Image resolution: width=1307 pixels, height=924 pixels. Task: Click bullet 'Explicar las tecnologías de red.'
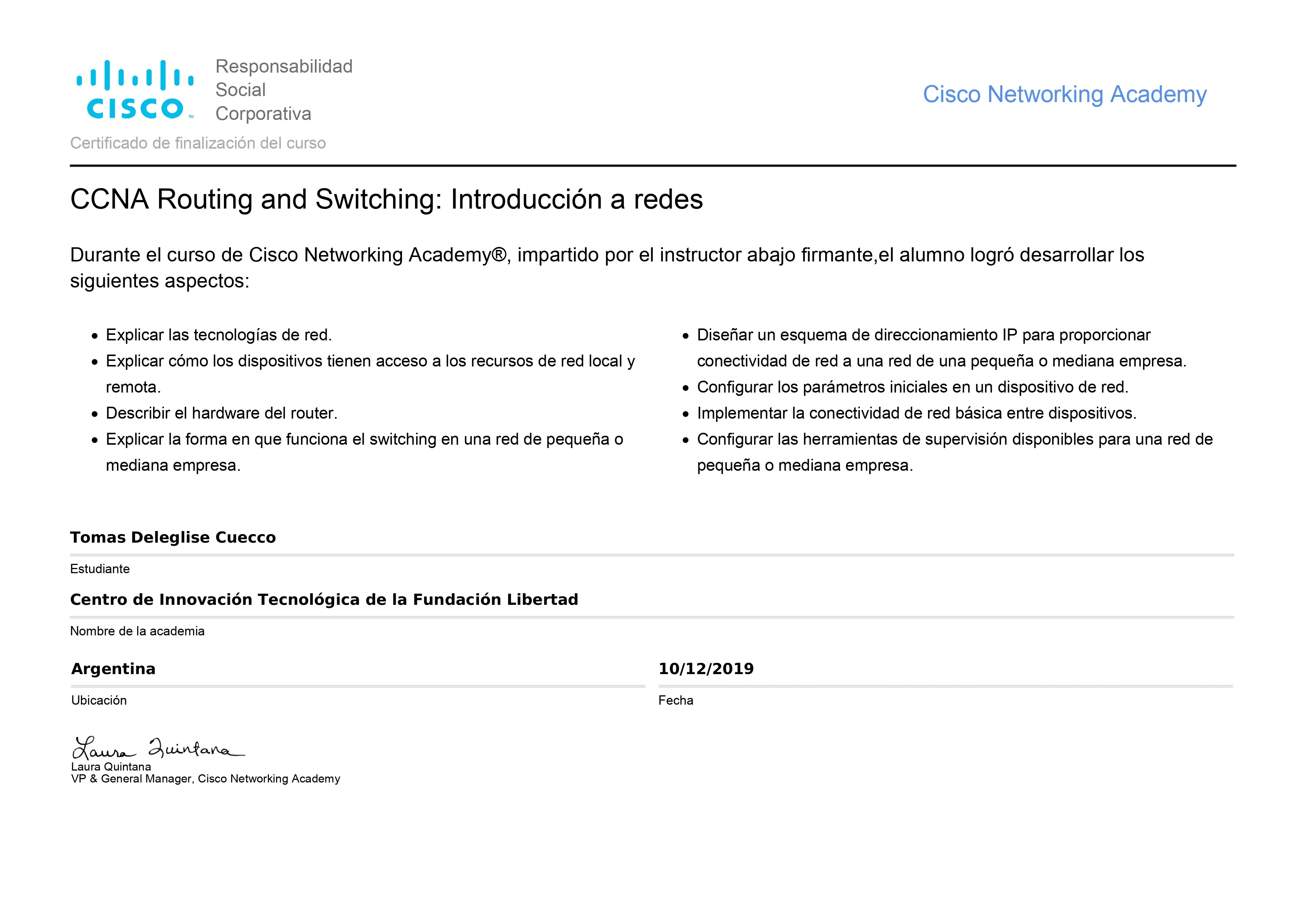point(219,335)
